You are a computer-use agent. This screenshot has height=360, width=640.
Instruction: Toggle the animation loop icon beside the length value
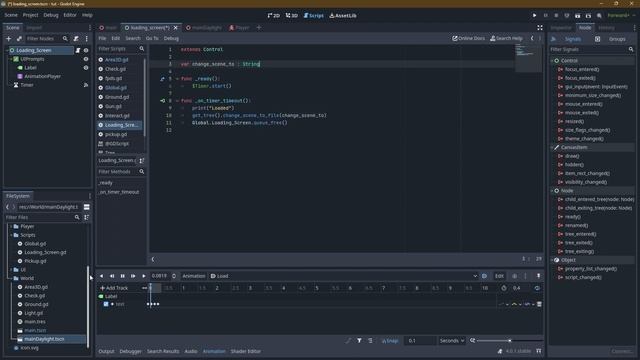click(x=537, y=288)
